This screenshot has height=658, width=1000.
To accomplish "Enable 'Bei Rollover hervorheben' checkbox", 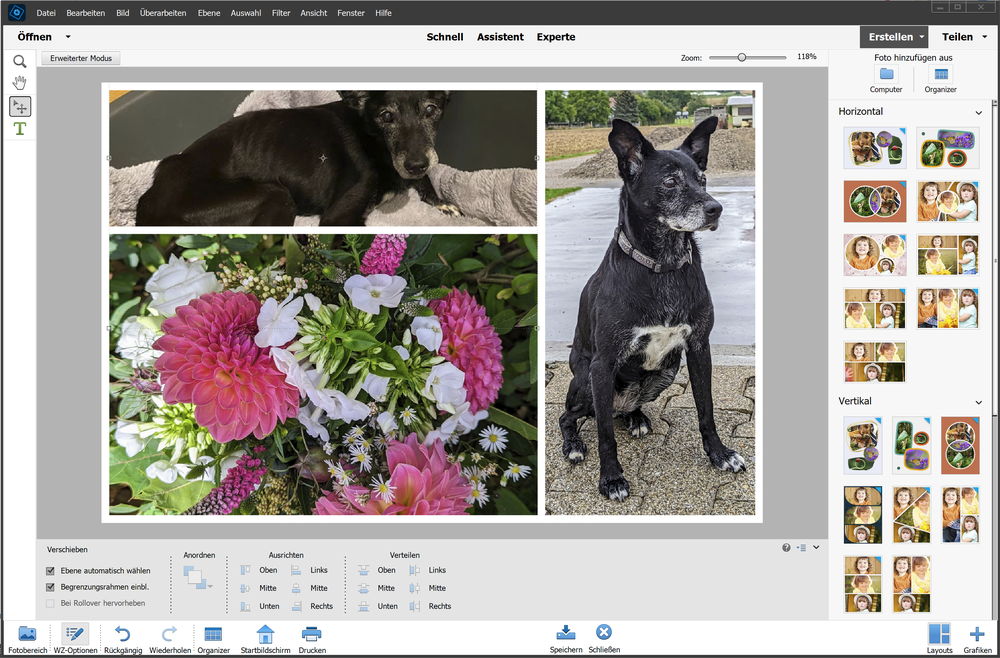I will pyautogui.click(x=49, y=602).
